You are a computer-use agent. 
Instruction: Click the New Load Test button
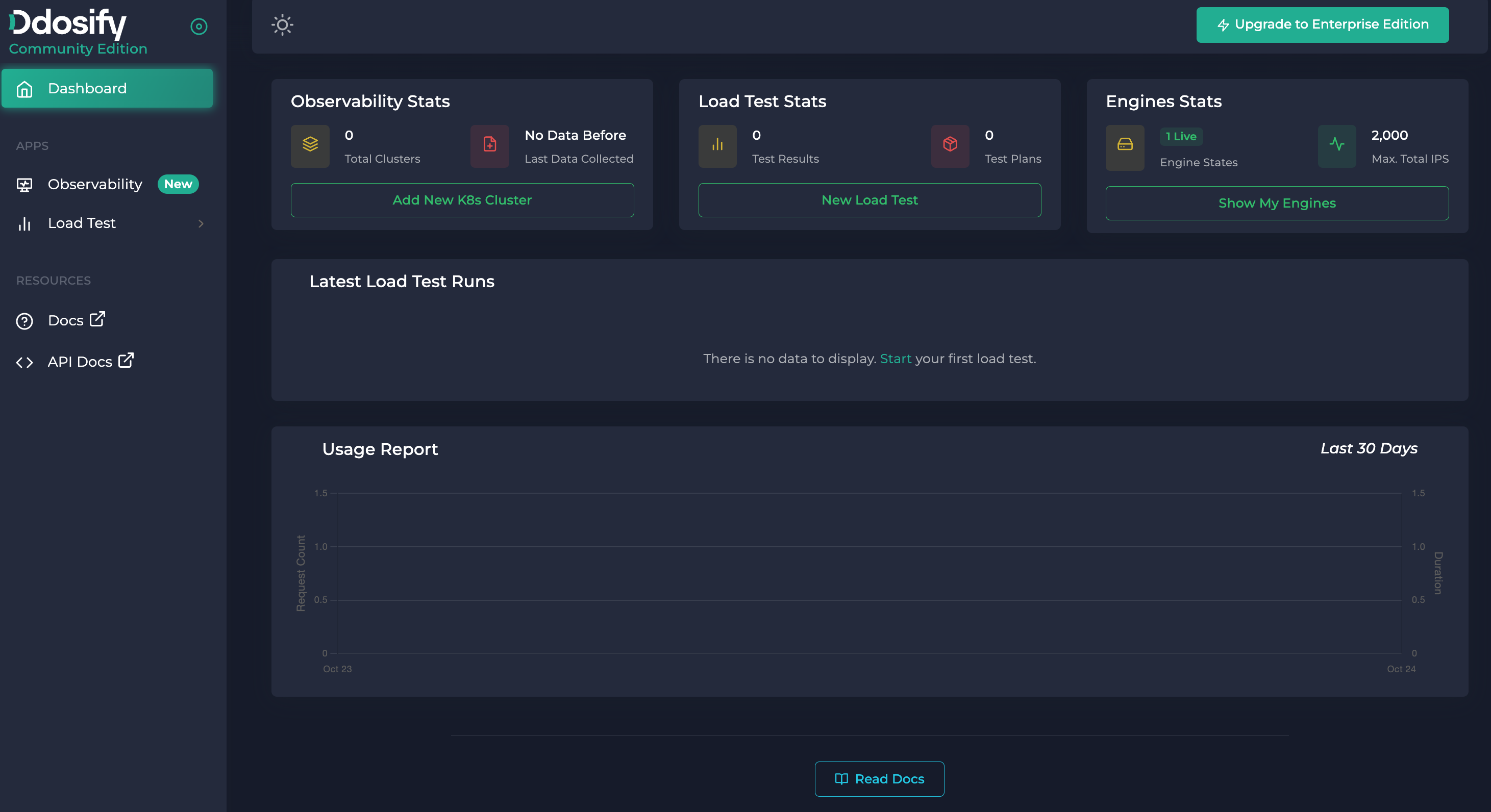[x=869, y=199]
